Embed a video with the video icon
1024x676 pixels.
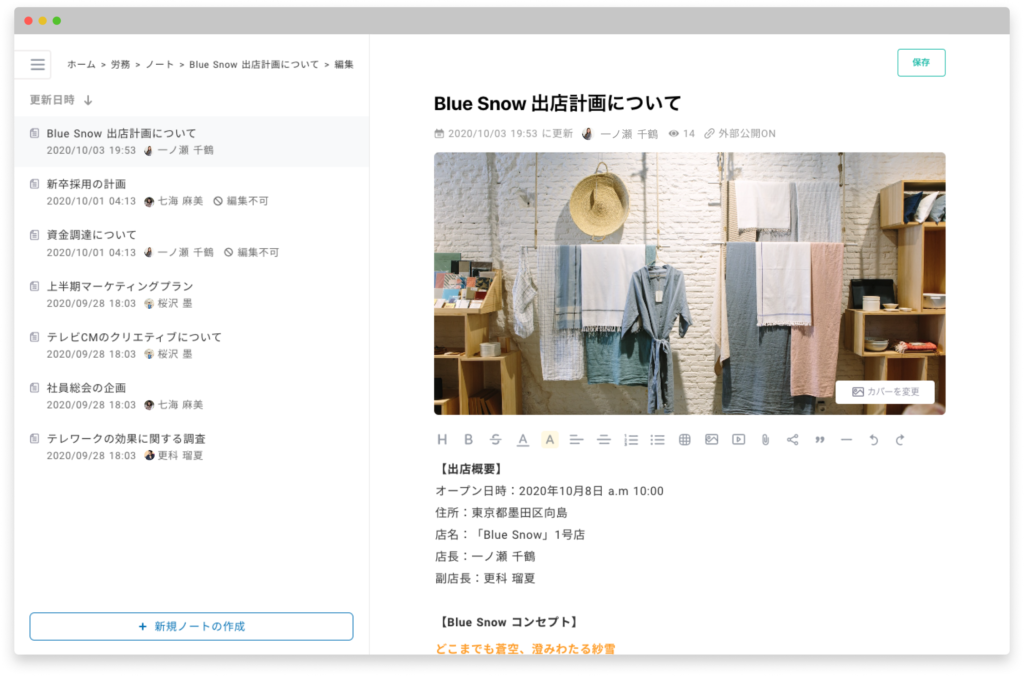click(740, 438)
